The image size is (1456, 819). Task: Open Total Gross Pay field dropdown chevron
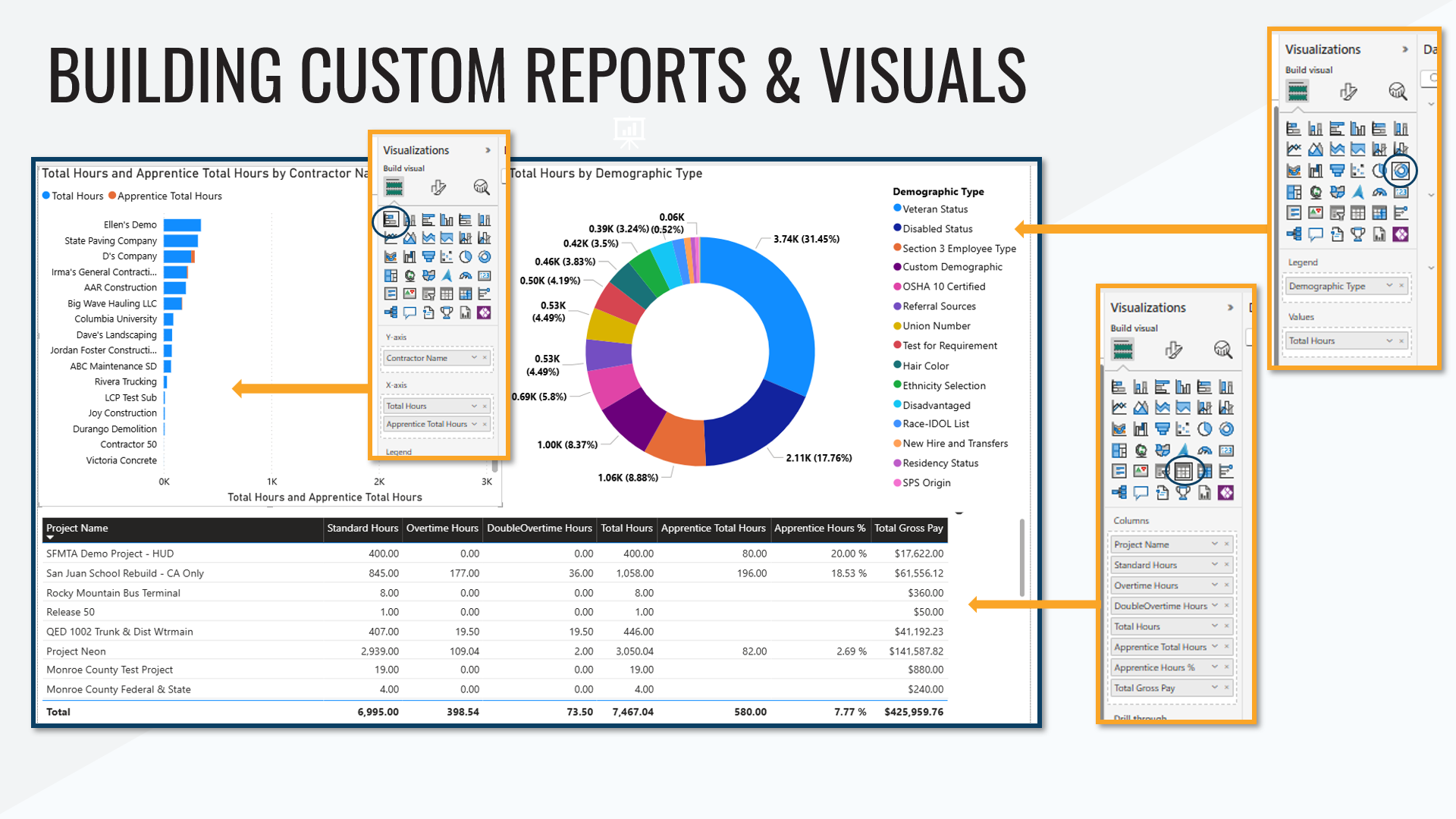[1214, 688]
